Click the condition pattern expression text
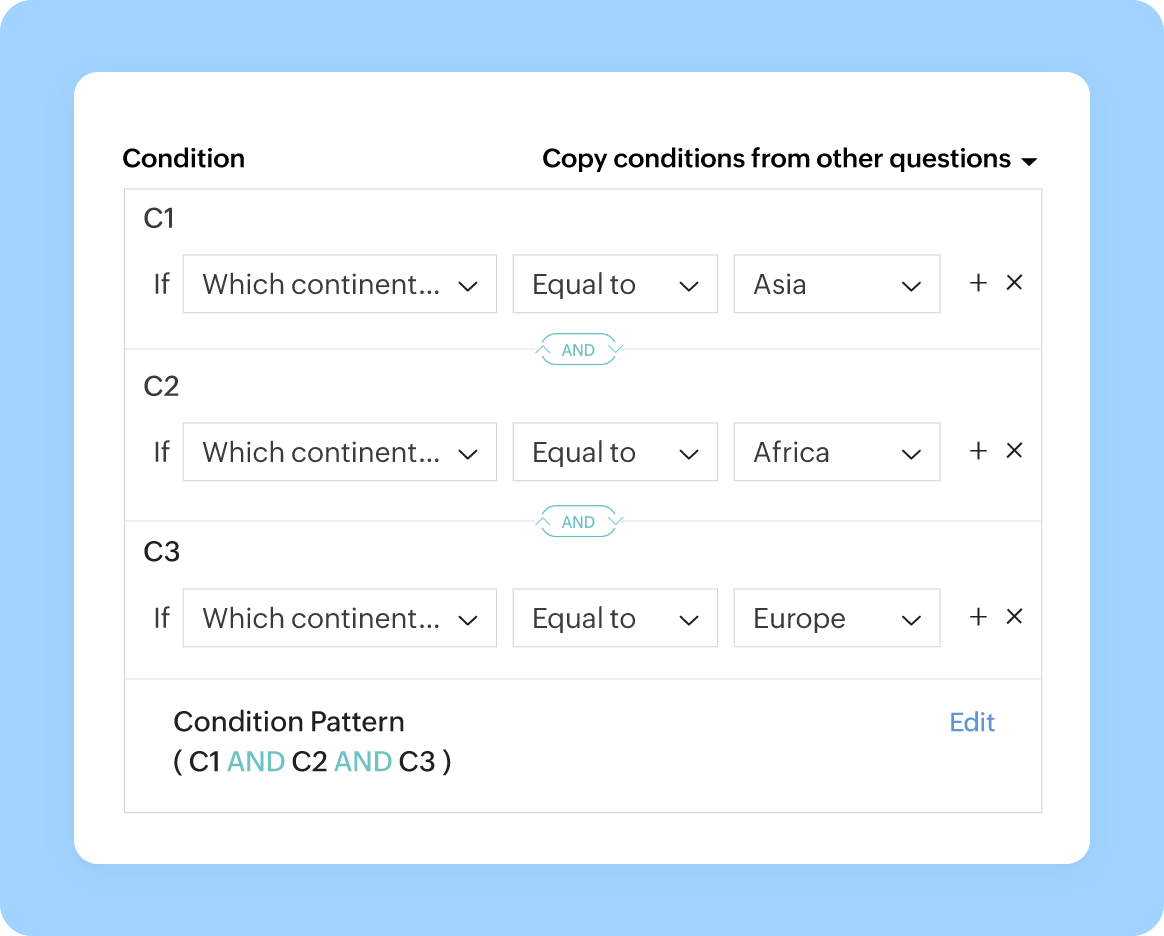This screenshot has width=1164, height=936. pos(312,762)
